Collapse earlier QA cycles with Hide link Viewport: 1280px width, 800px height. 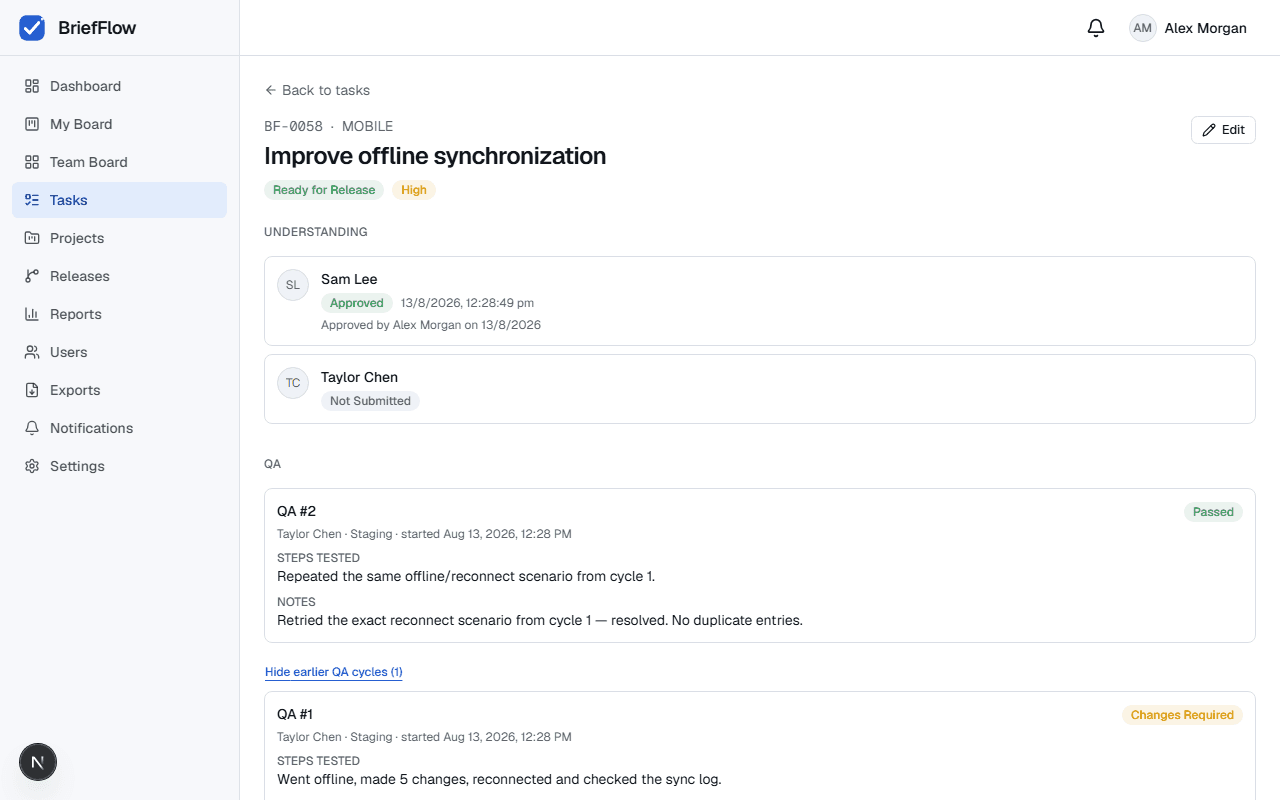click(x=334, y=672)
